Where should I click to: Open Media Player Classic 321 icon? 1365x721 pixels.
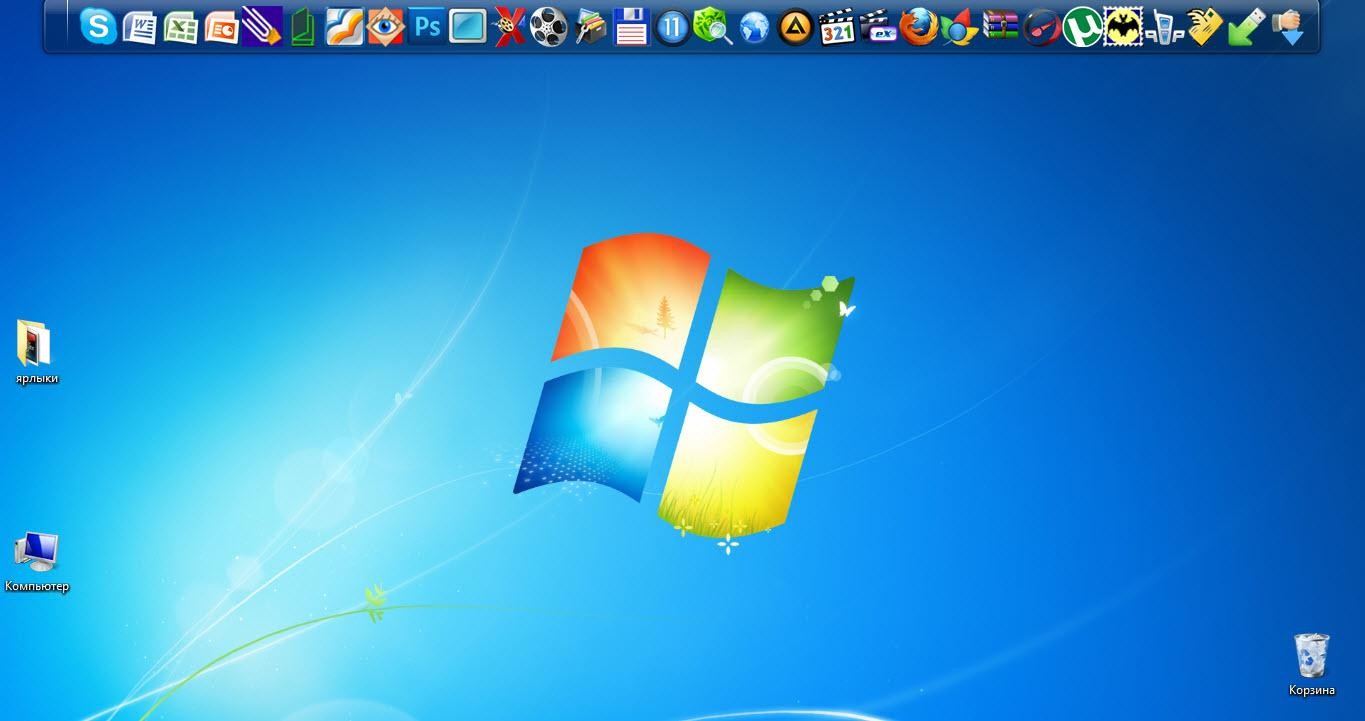point(836,26)
